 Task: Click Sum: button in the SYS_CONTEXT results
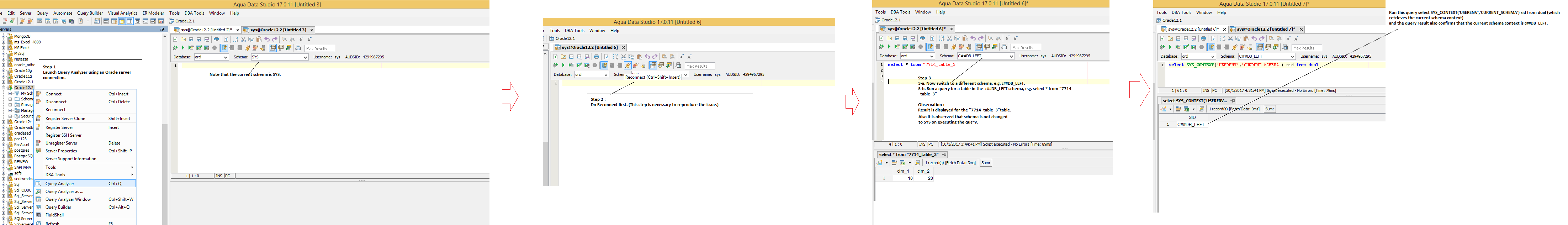[1269, 109]
